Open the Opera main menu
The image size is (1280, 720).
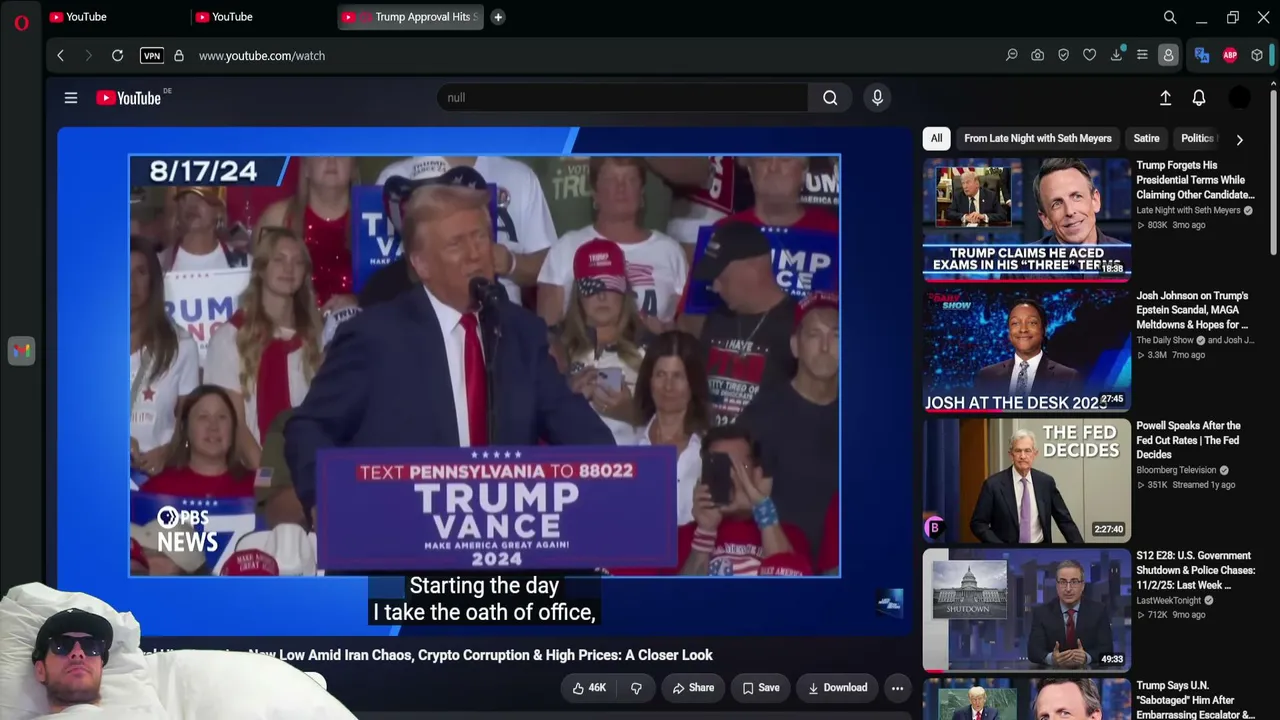click(x=21, y=22)
